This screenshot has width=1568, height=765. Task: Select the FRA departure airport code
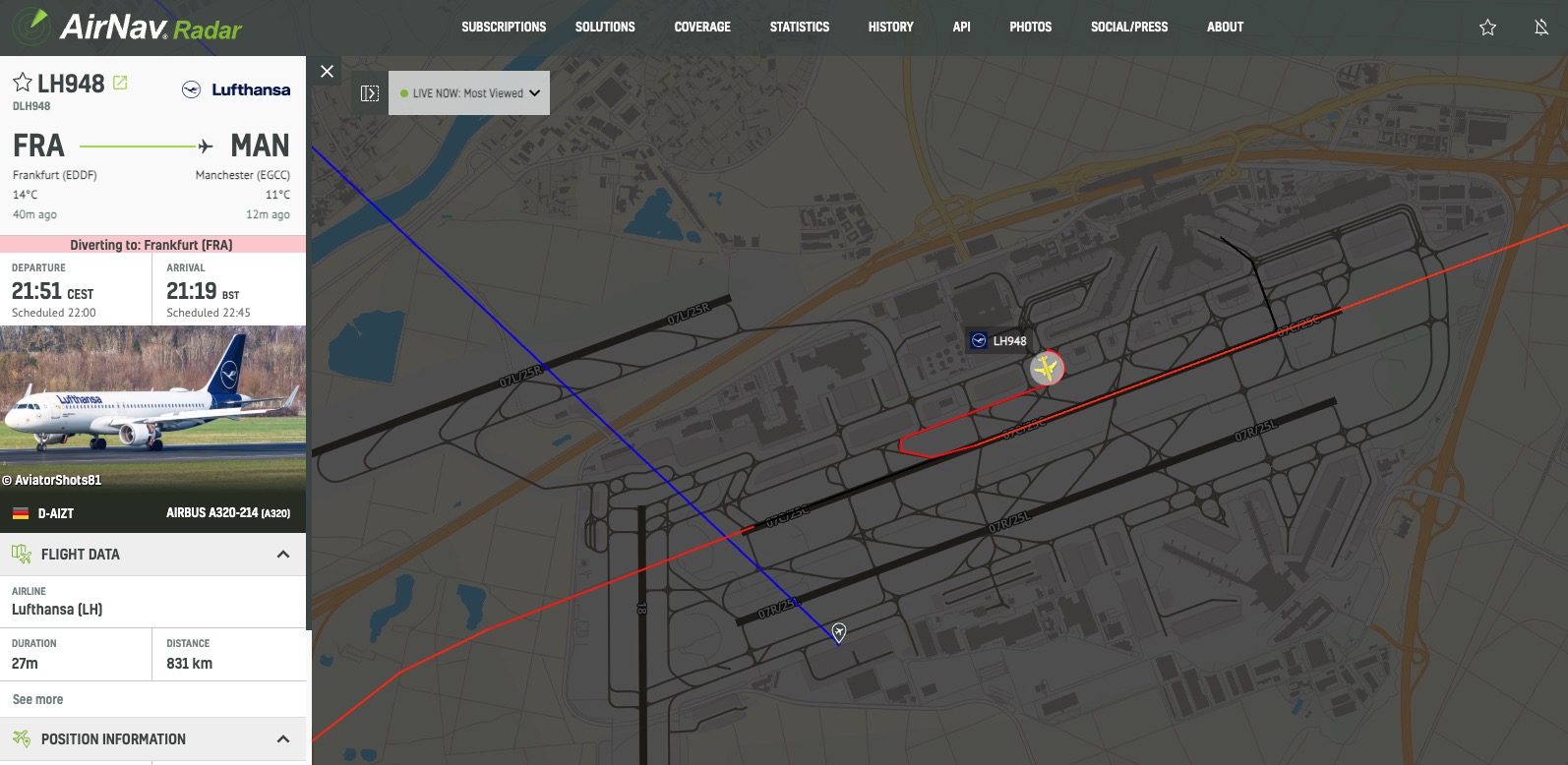tap(38, 146)
